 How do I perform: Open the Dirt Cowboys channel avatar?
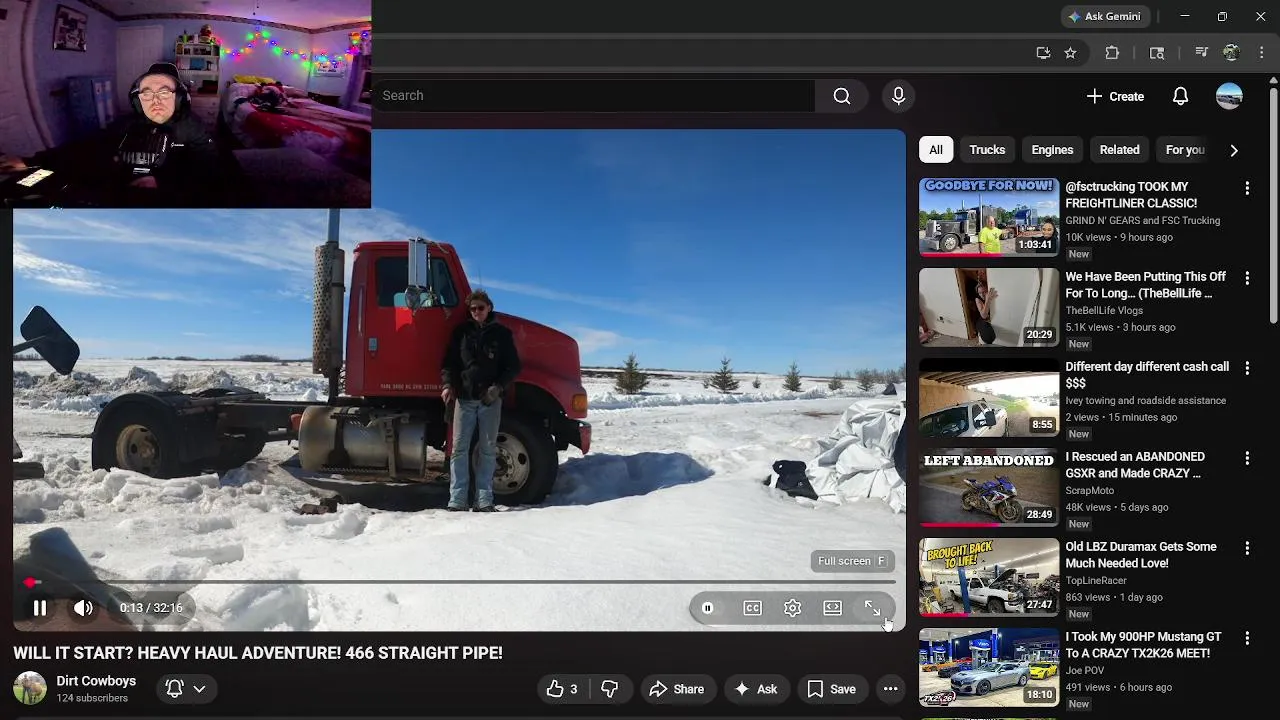pyautogui.click(x=29, y=689)
